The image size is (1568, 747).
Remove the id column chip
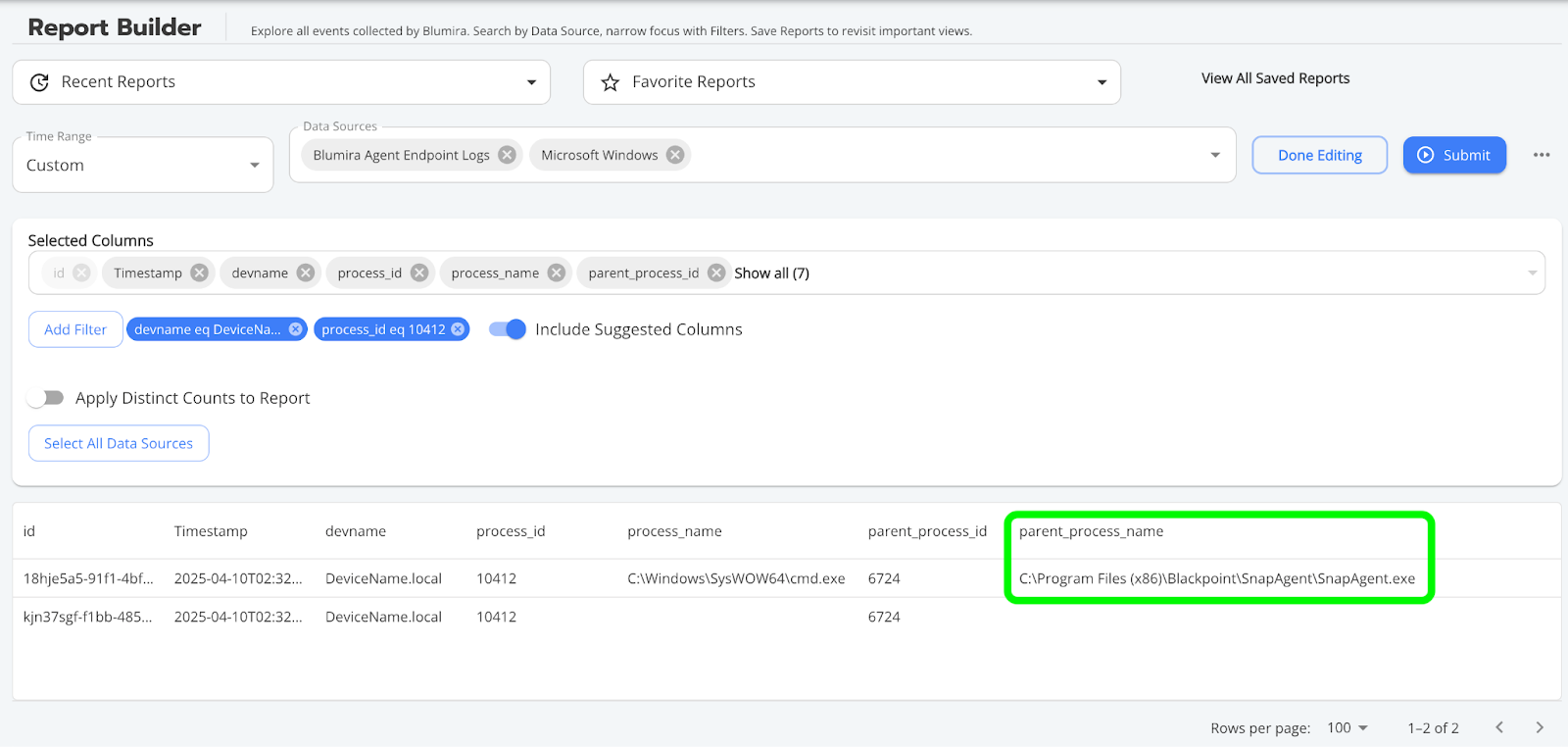pos(82,273)
